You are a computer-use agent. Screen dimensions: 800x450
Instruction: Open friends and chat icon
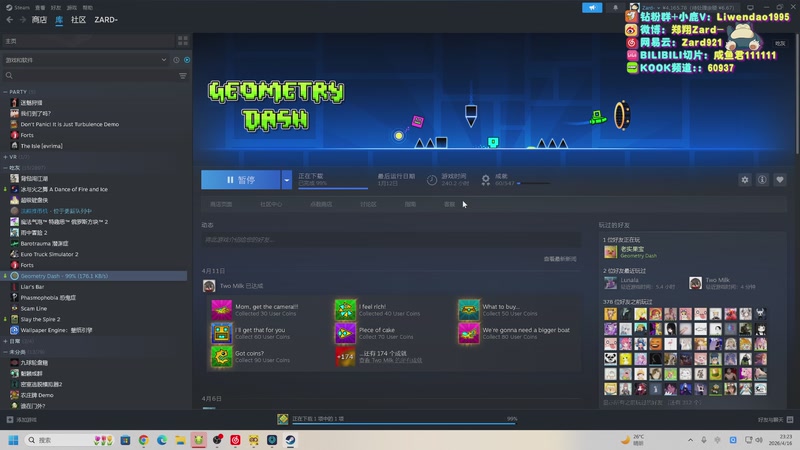tap(790, 419)
